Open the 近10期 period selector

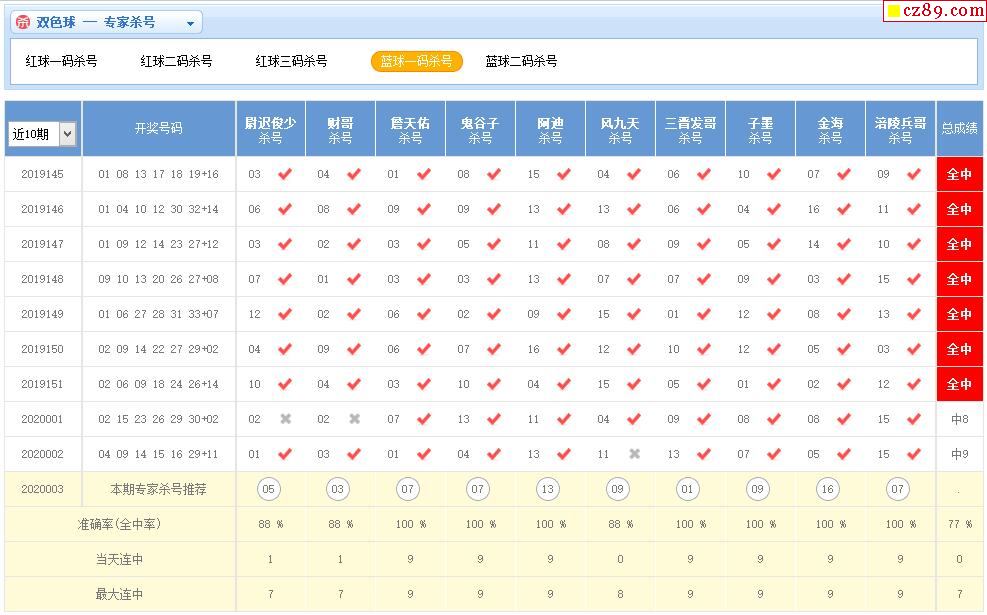tap(42, 134)
